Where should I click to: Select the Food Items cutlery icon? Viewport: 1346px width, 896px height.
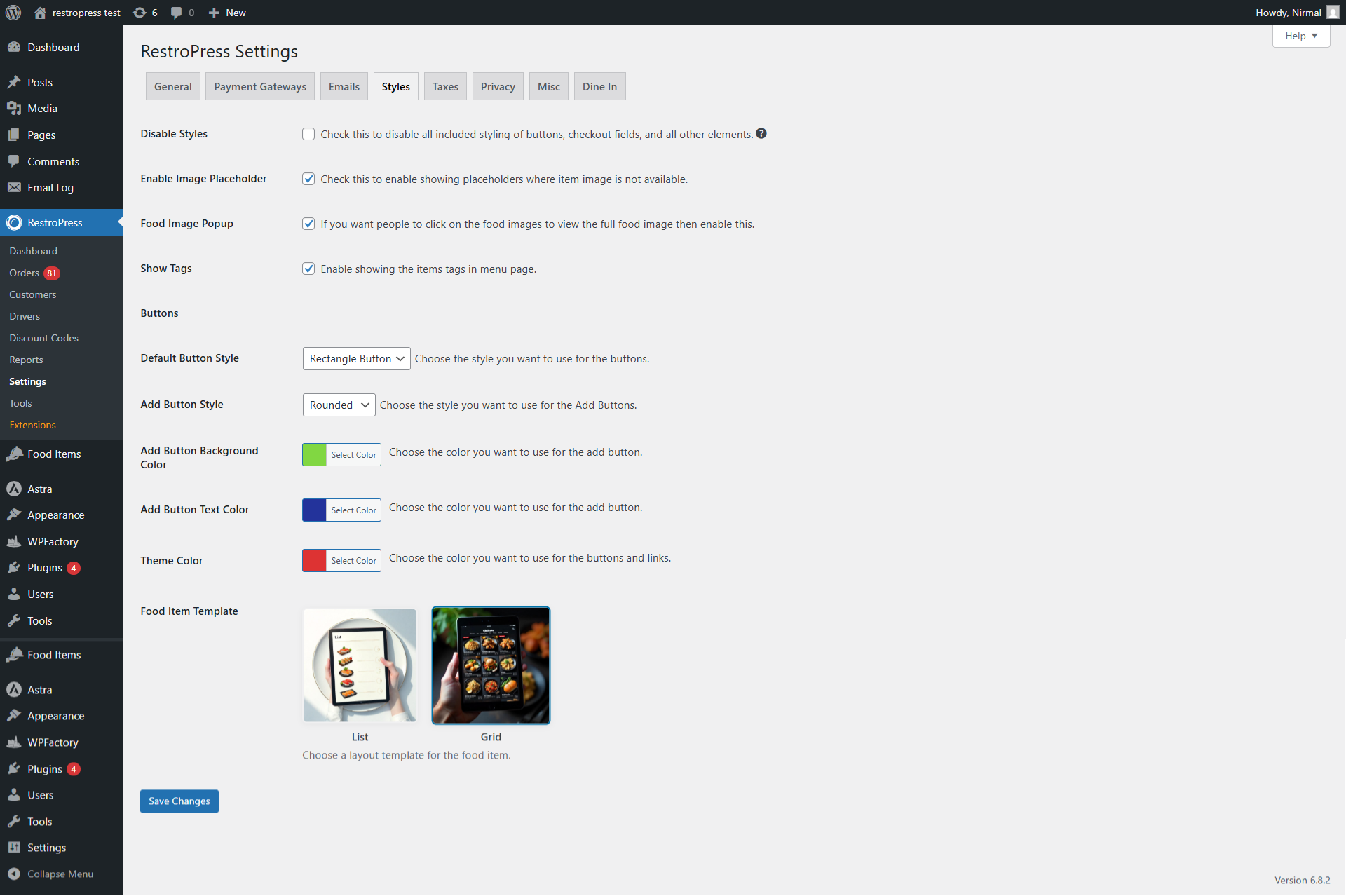(x=15, y=454)
